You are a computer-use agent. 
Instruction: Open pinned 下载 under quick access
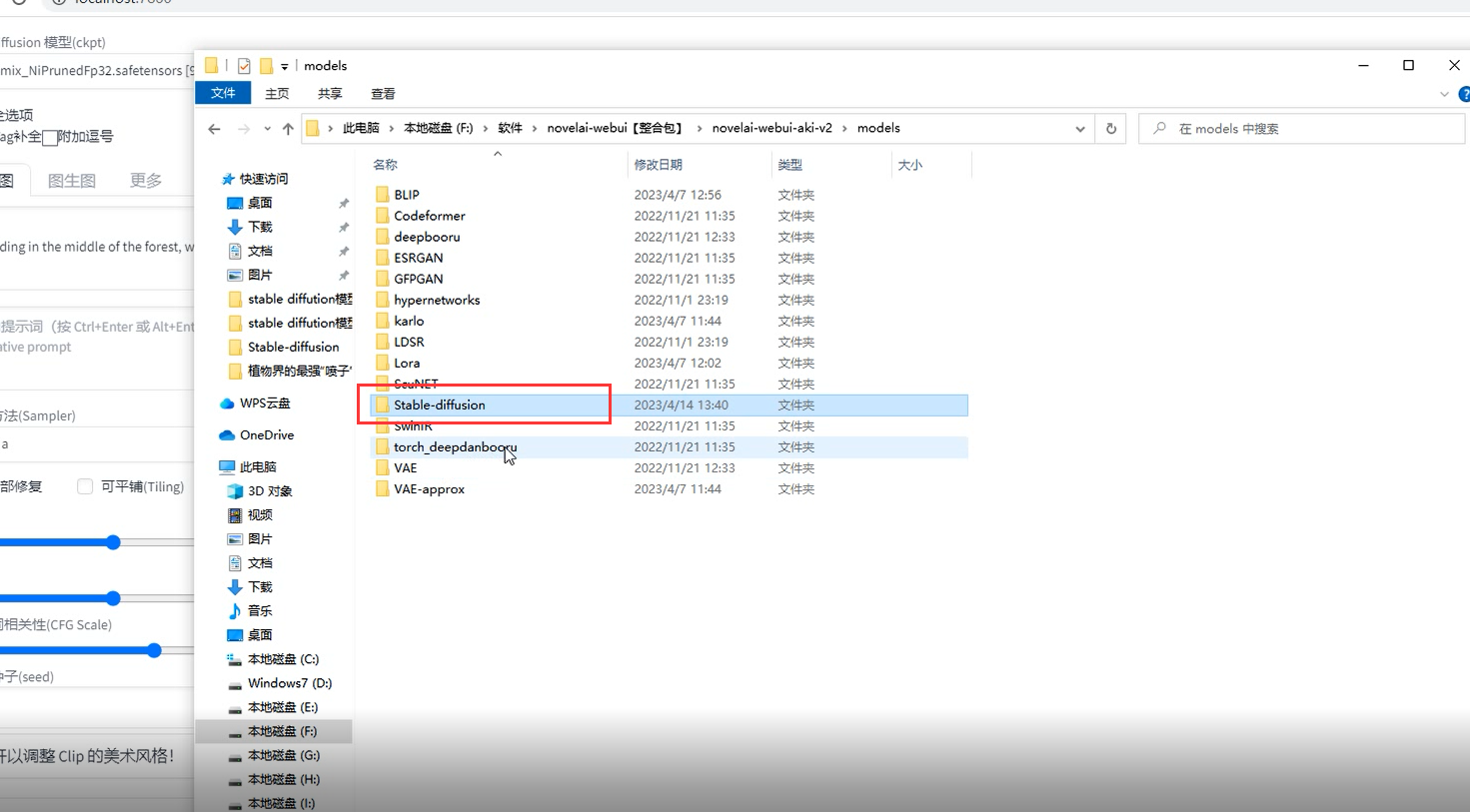pyautogui.click(x=259, y=227)
